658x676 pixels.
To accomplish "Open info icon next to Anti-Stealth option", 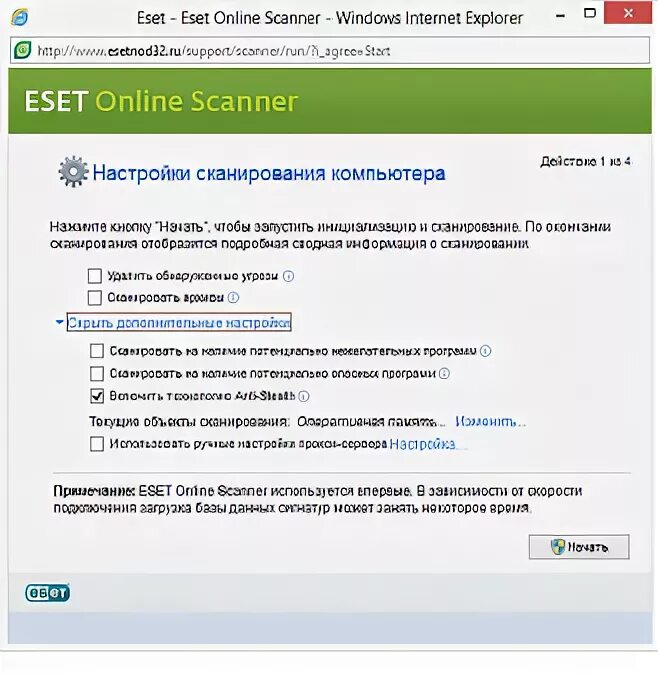I will tap(304, 396).
